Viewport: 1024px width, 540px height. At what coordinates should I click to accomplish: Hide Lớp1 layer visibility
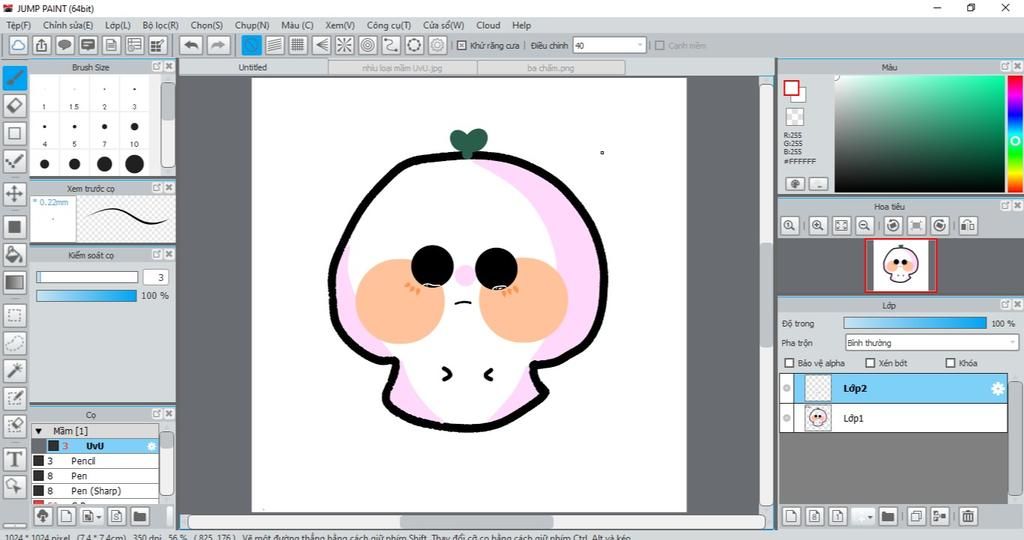point(786,418)
